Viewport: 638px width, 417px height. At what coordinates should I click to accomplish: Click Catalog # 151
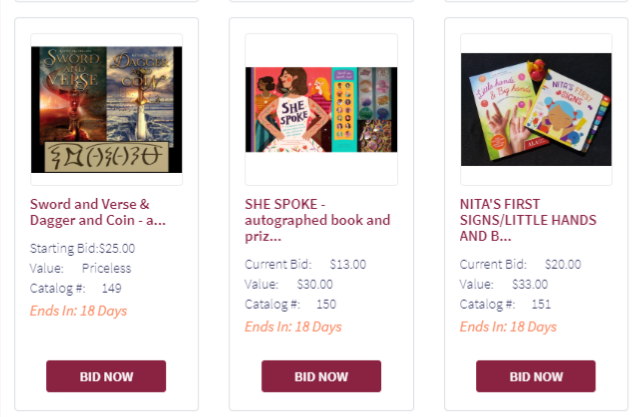[x=541, y=304]
